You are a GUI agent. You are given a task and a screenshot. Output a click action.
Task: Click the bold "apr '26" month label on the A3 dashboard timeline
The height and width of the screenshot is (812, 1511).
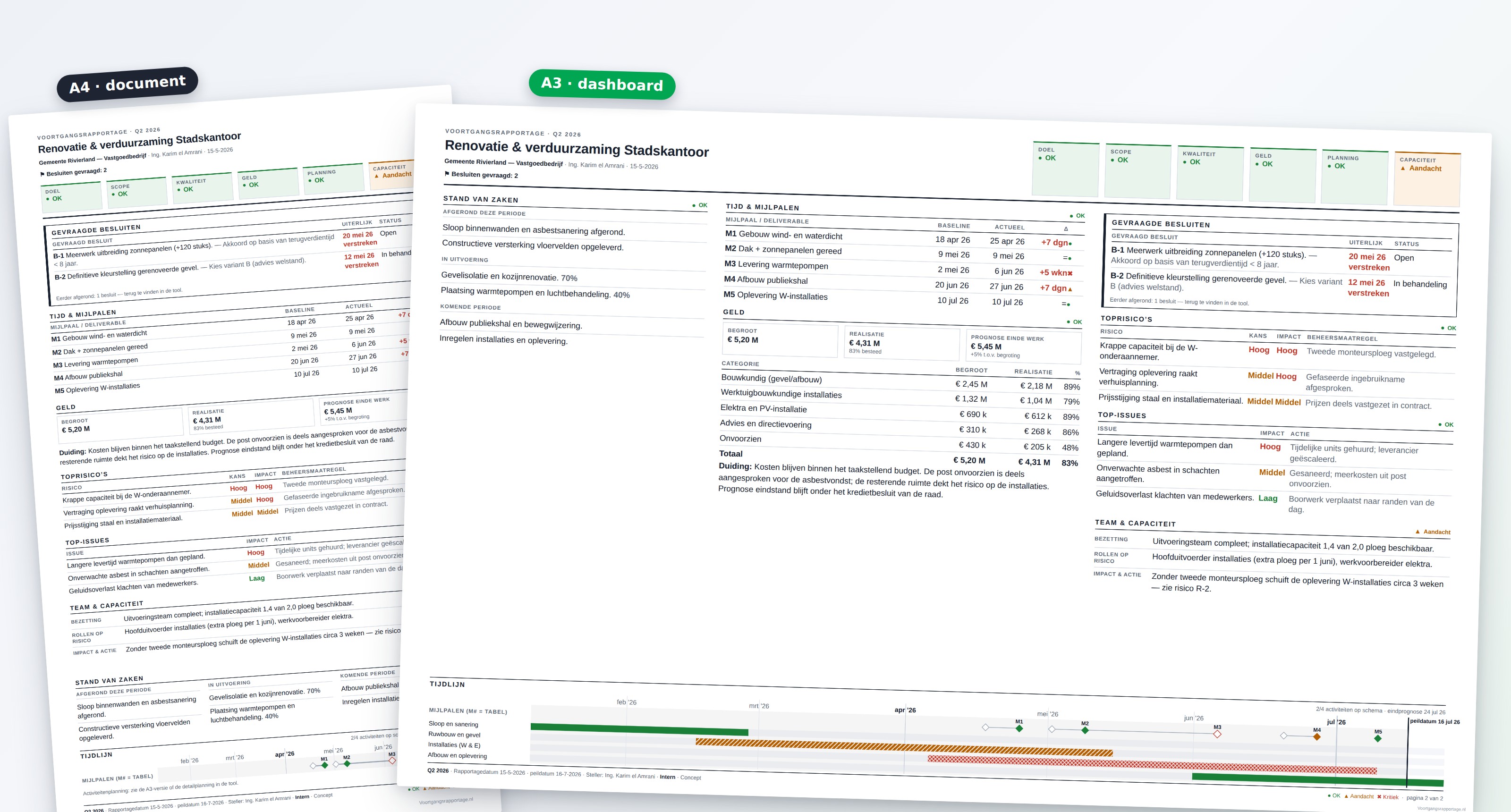pos(905,710)
